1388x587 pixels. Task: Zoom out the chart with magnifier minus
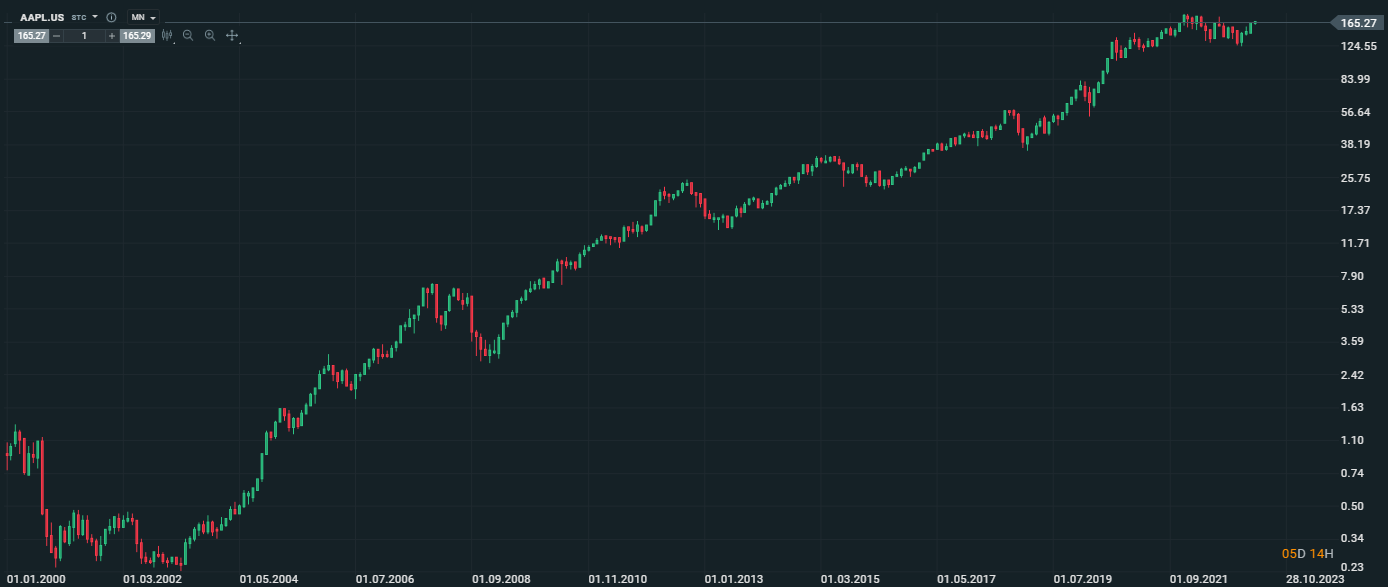click(188, 36)
